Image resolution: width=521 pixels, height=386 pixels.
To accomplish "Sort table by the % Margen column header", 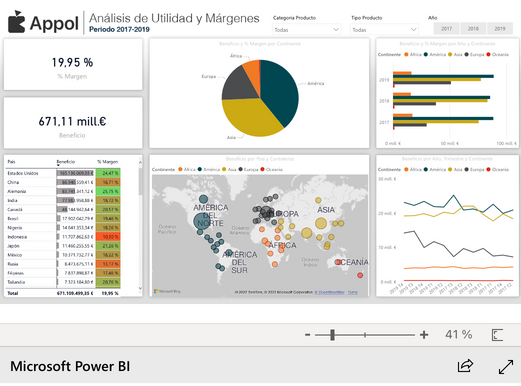I will point(108,162).
